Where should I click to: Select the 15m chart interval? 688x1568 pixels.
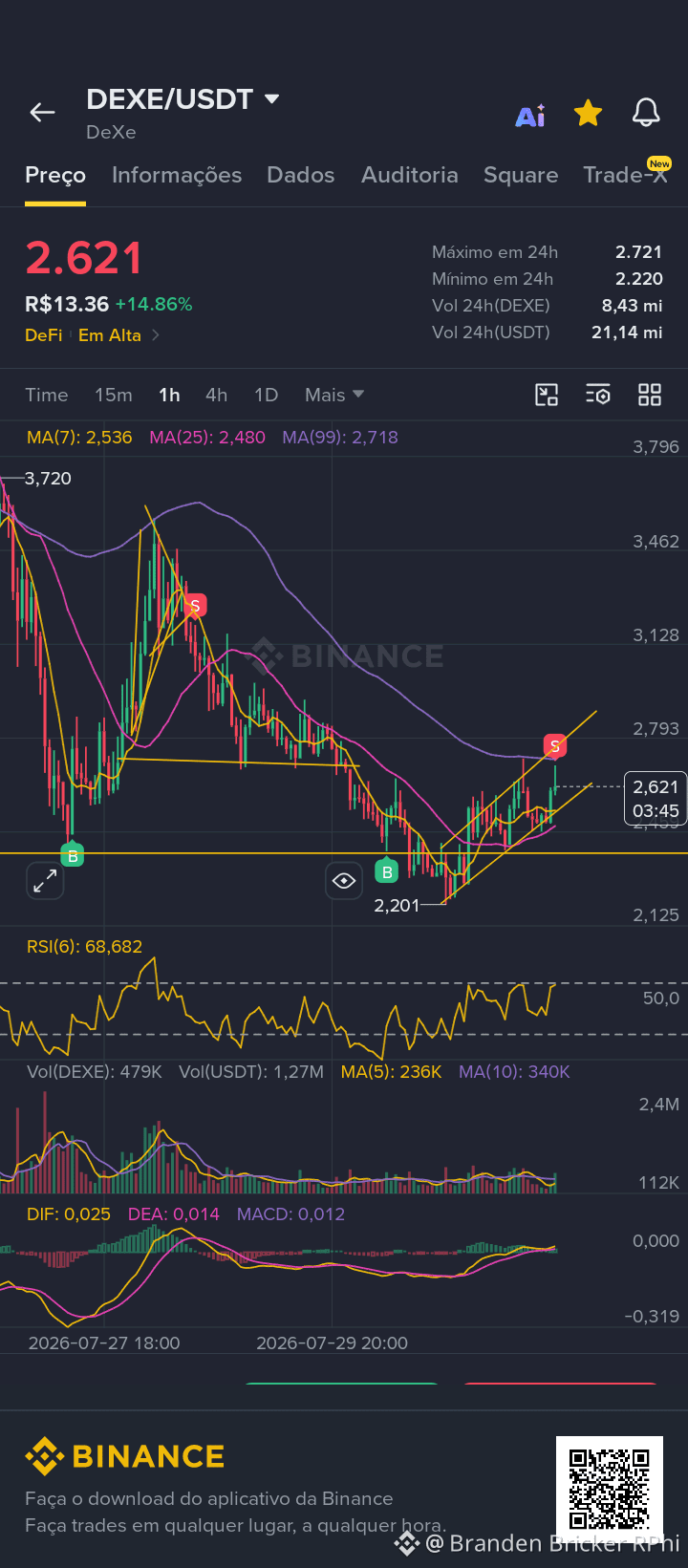[114, 395]
